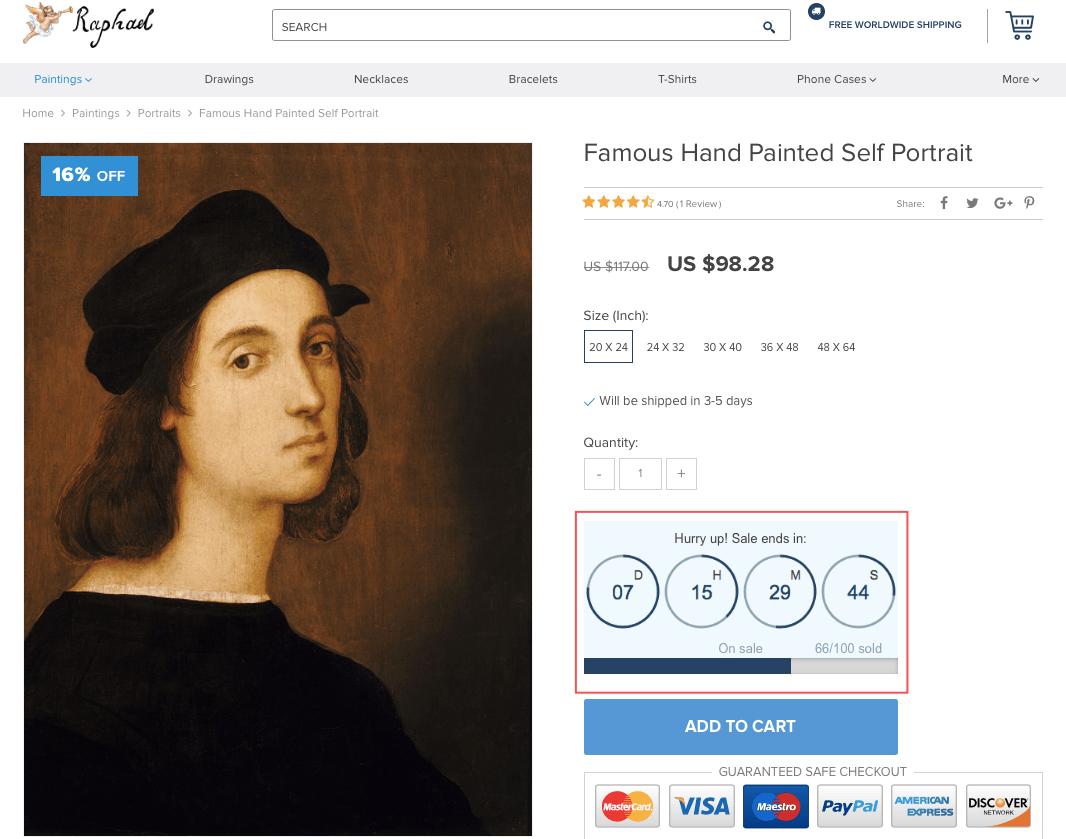Expand the More navigation dropdown

click(x=1020, y=78)
